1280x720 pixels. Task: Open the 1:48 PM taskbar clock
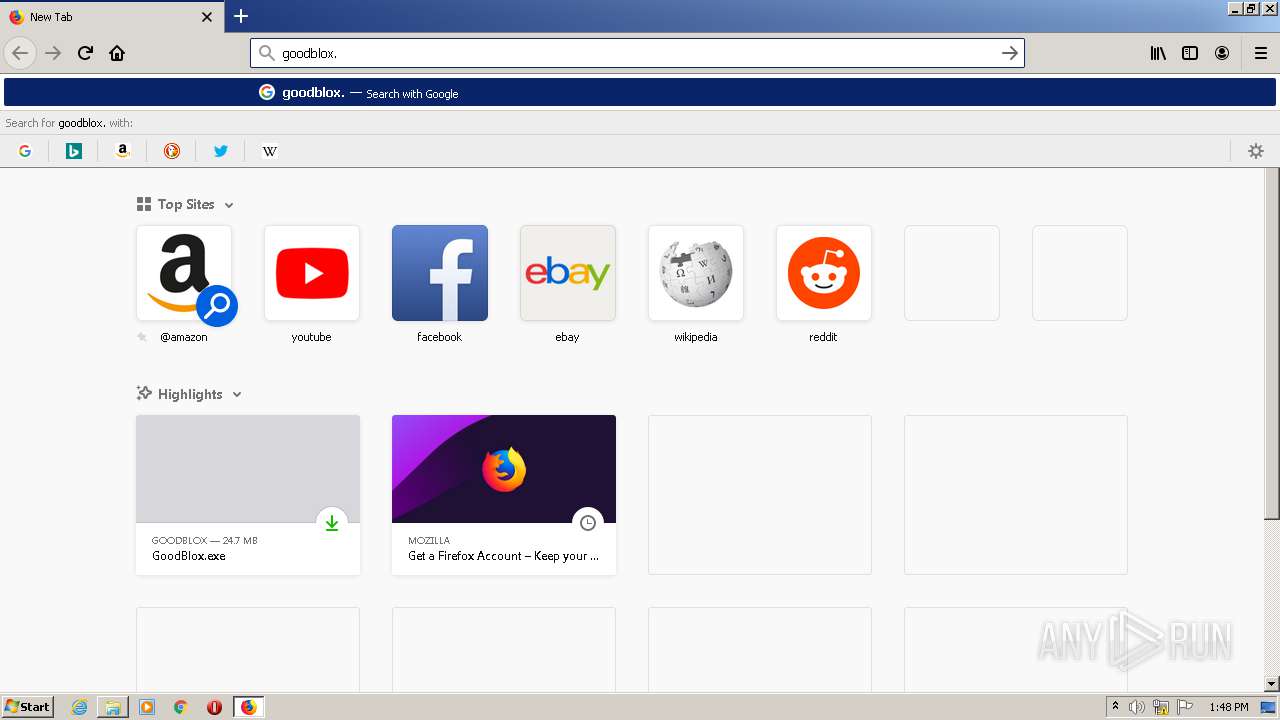[1228, 707]
